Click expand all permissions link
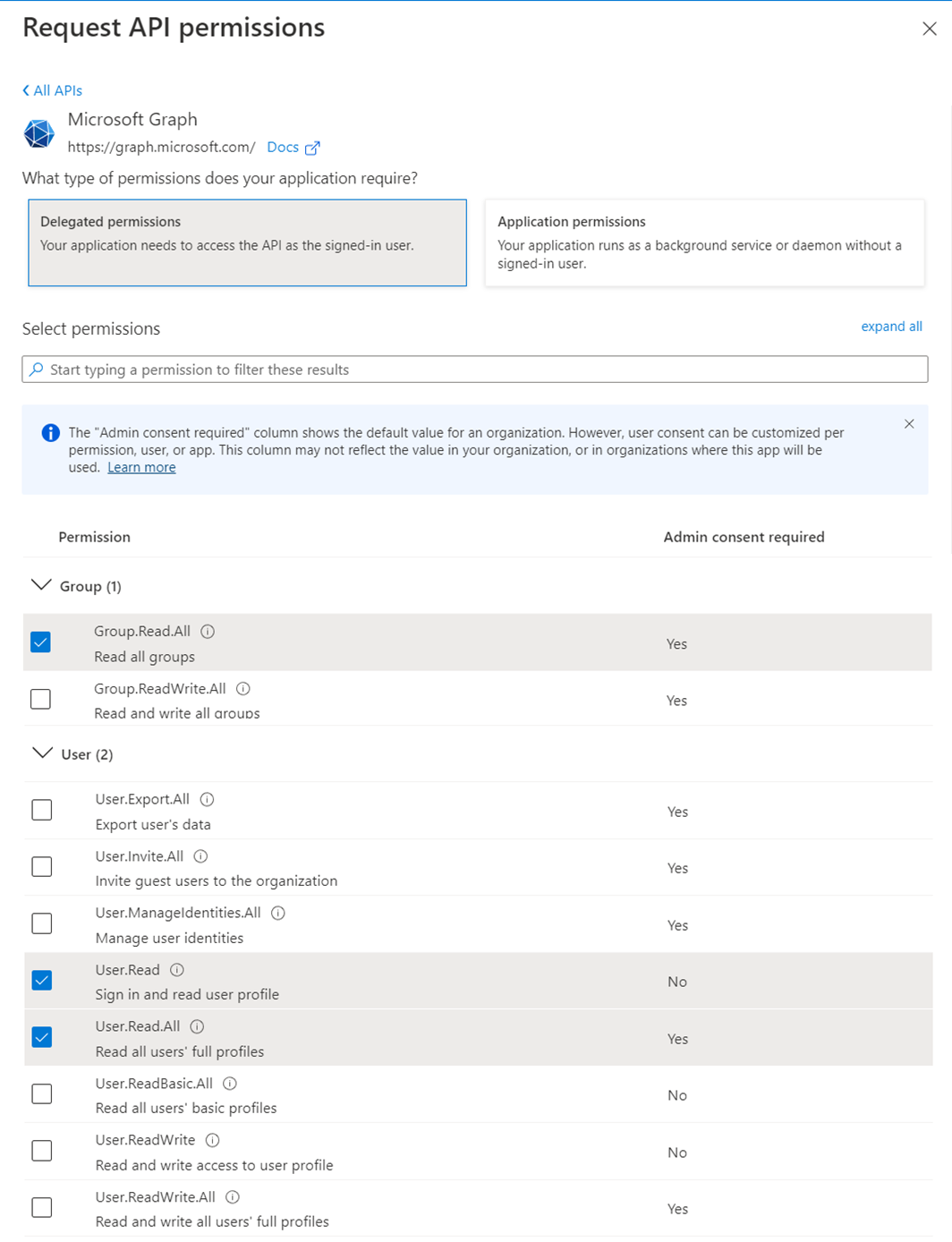This screenshot has width=952, height=1242. [x=891, y=327]
